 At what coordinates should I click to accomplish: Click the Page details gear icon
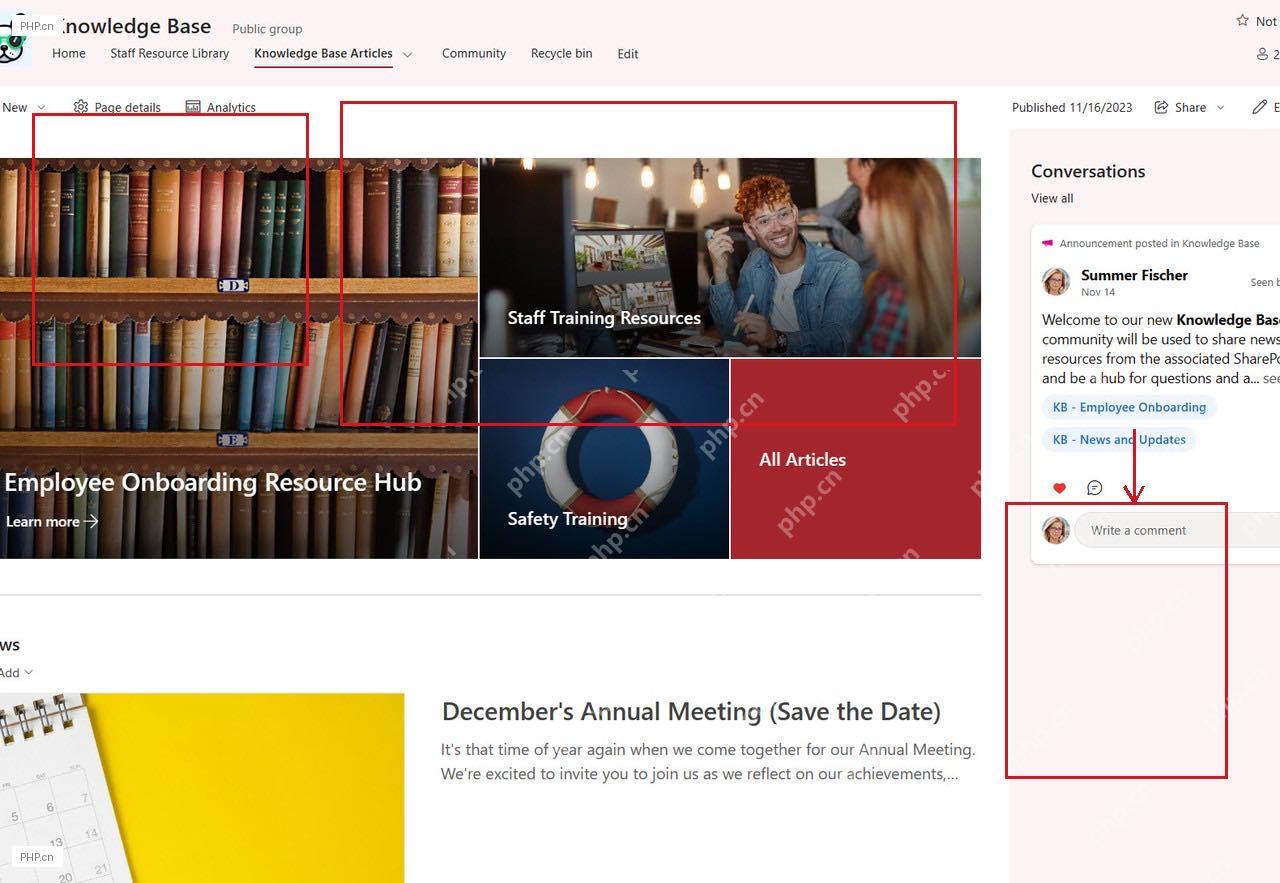[81, 107]
